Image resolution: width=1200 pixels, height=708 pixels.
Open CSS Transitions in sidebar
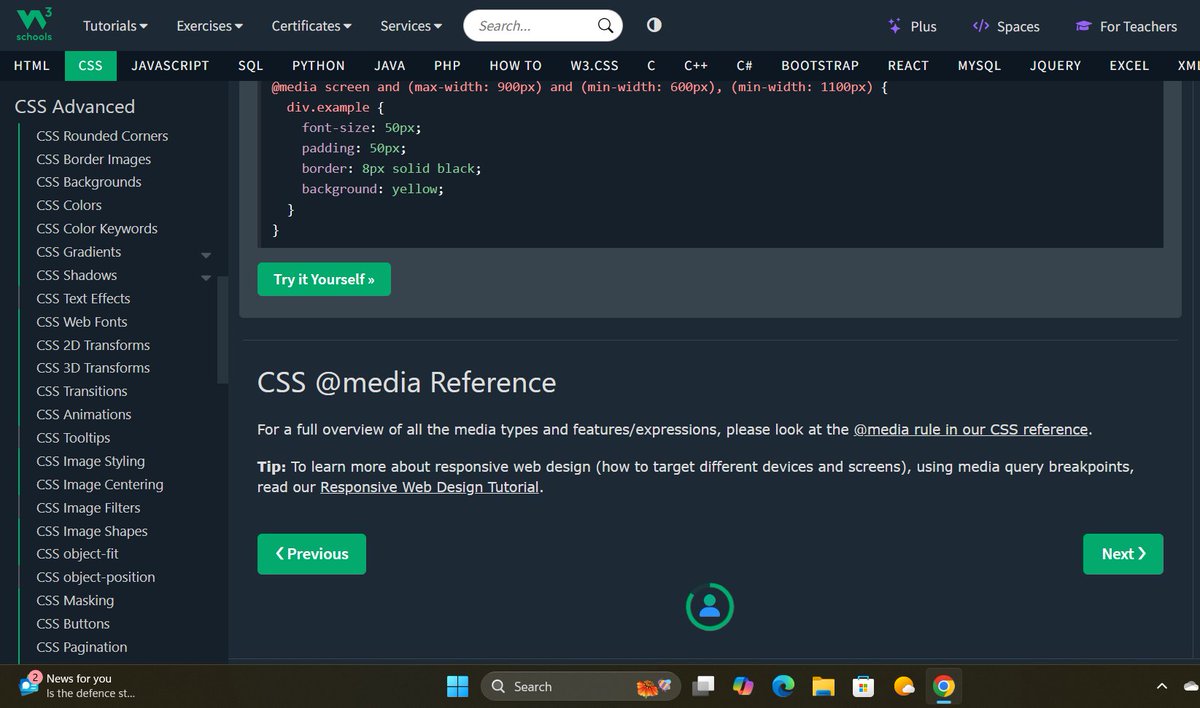coord(82,391)
